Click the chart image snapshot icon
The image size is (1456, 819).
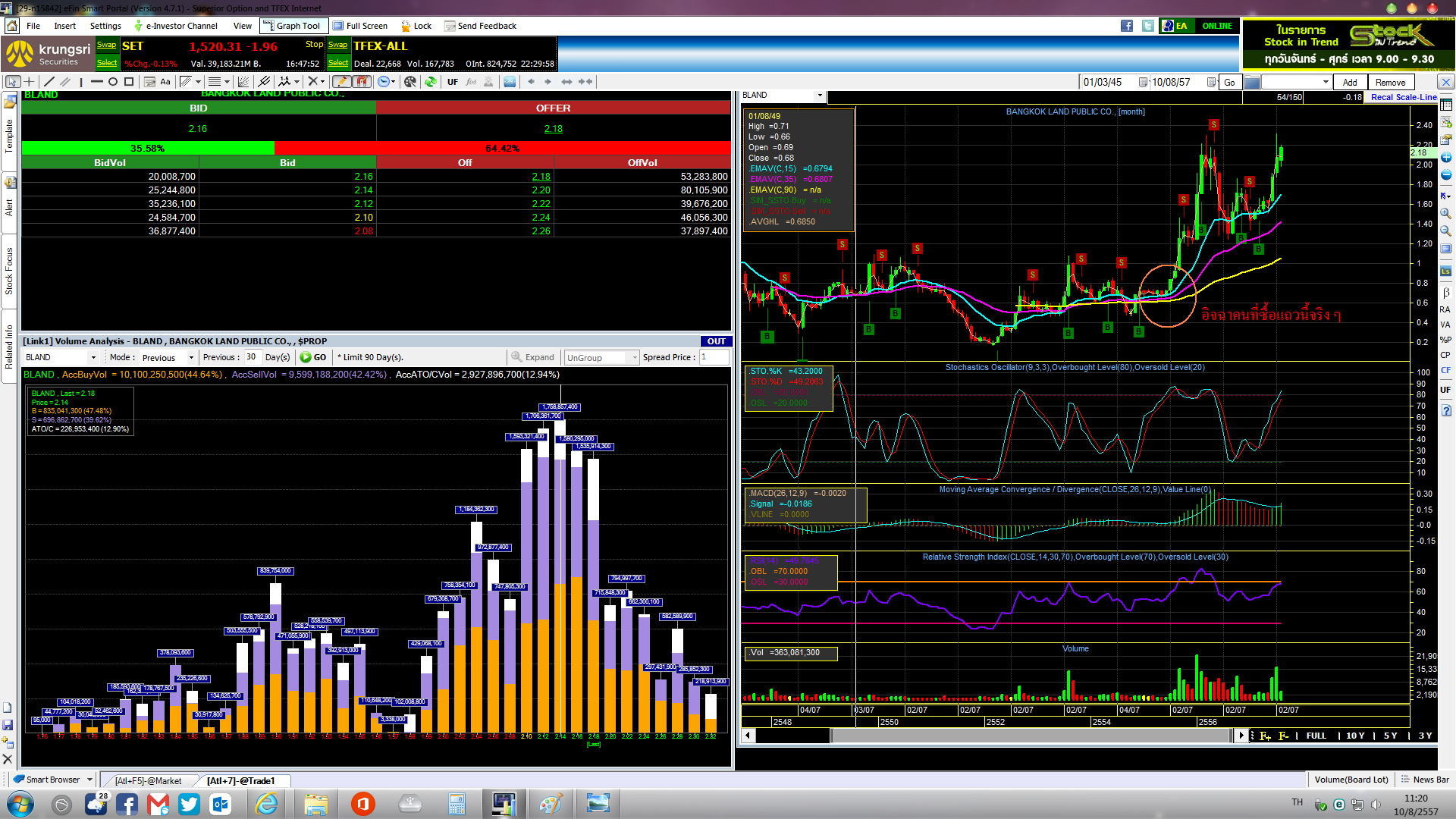tap(510, 82)
